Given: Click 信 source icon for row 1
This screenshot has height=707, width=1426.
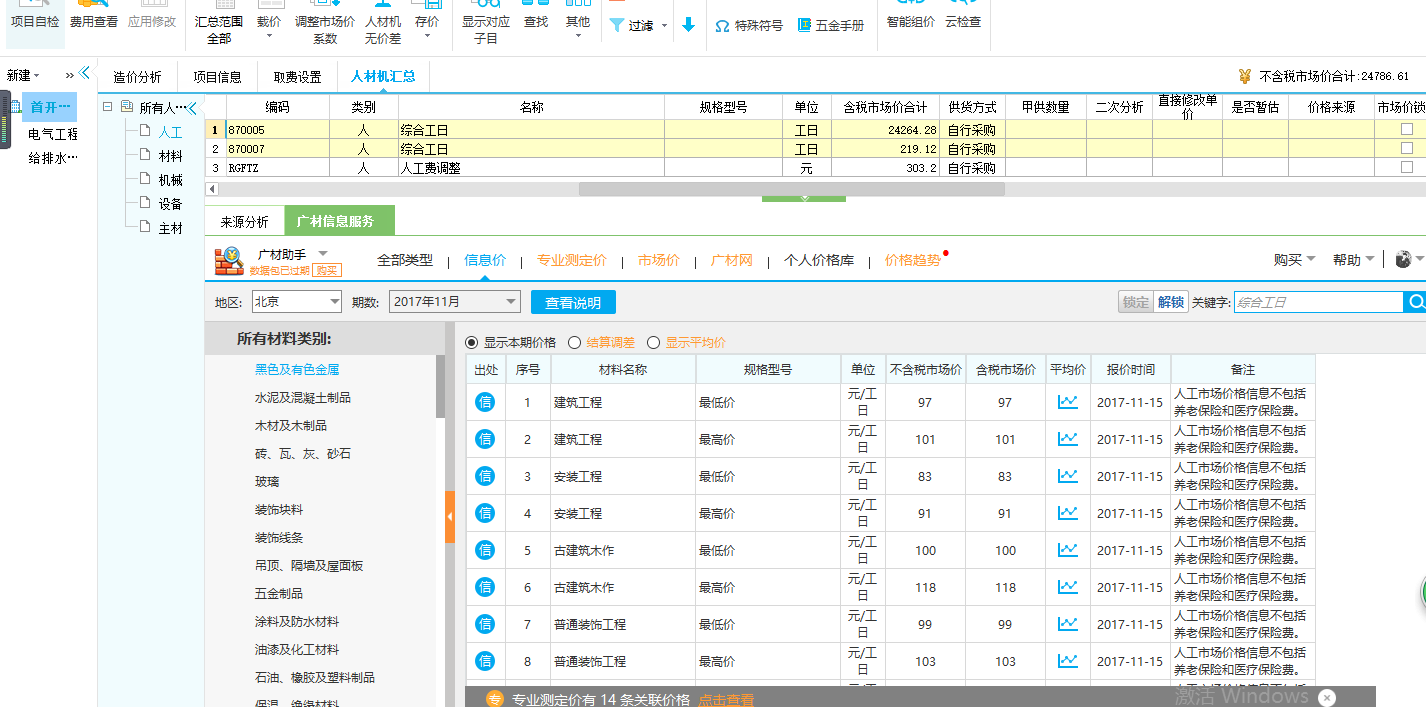Looking at the screenshot, I should tap(485, 402).
